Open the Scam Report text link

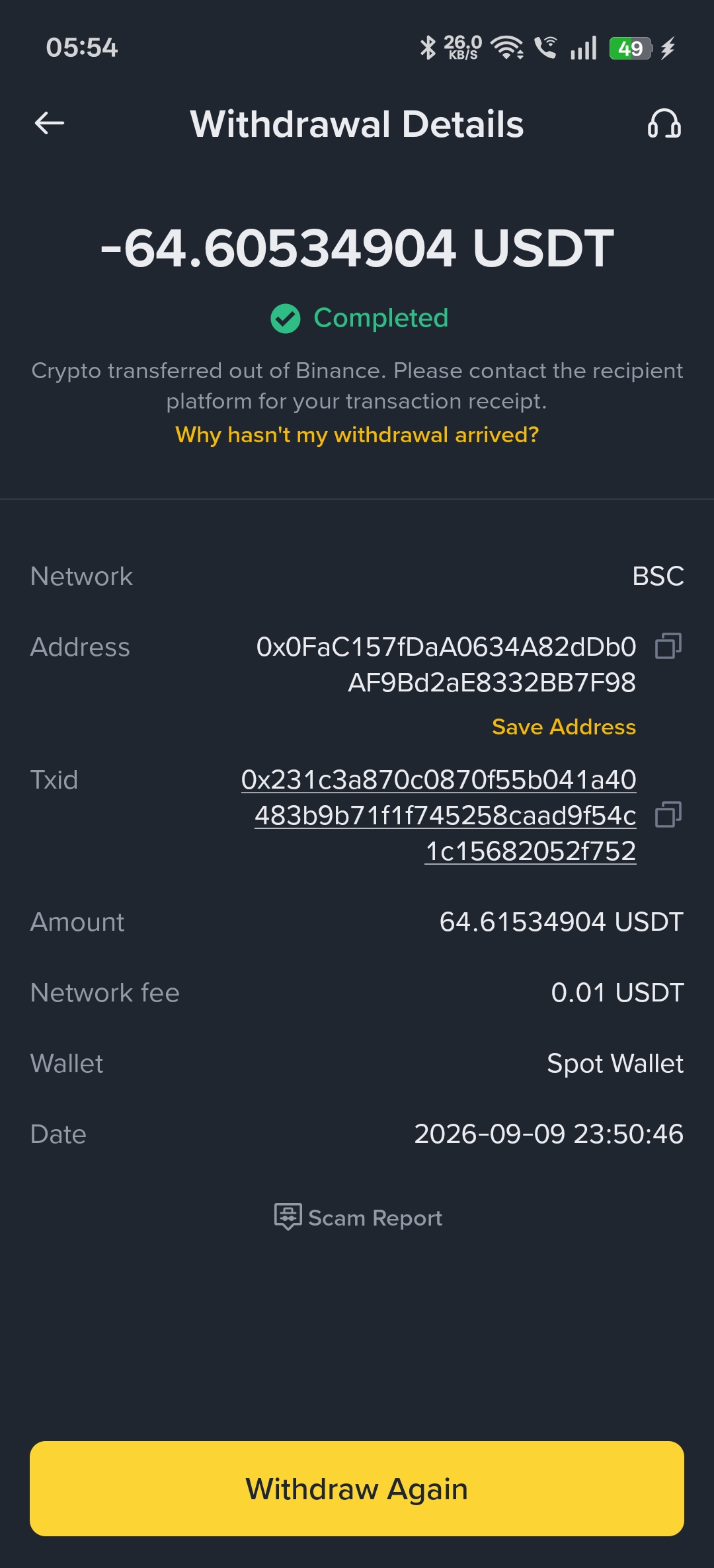coord(375,1218)
